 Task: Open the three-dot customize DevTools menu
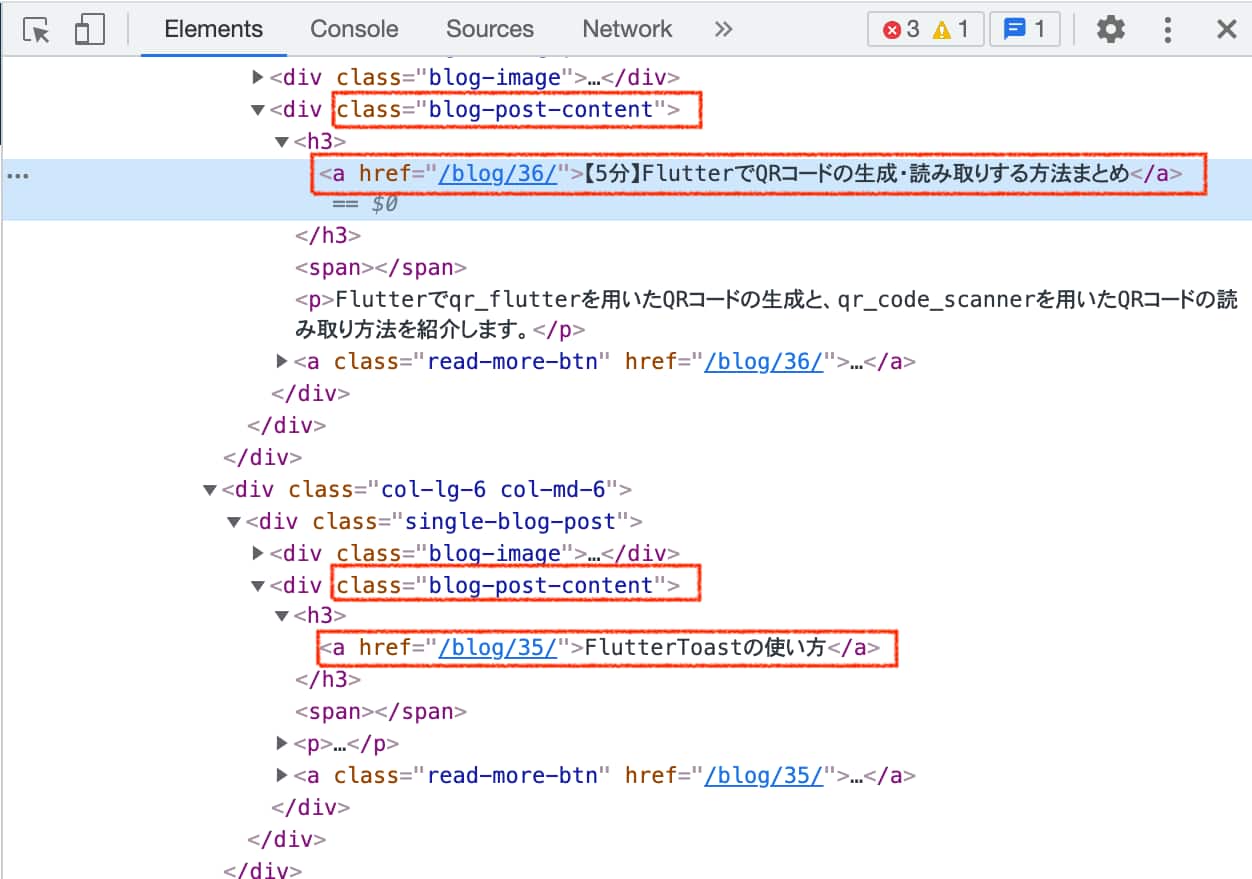point(1167,30)
